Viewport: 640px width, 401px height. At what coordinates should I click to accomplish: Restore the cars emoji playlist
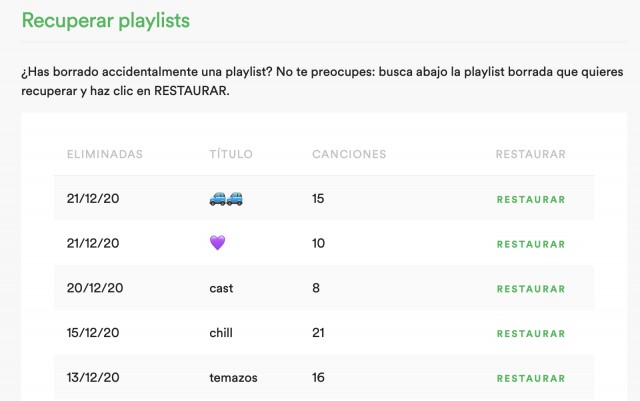coord(531,200)
